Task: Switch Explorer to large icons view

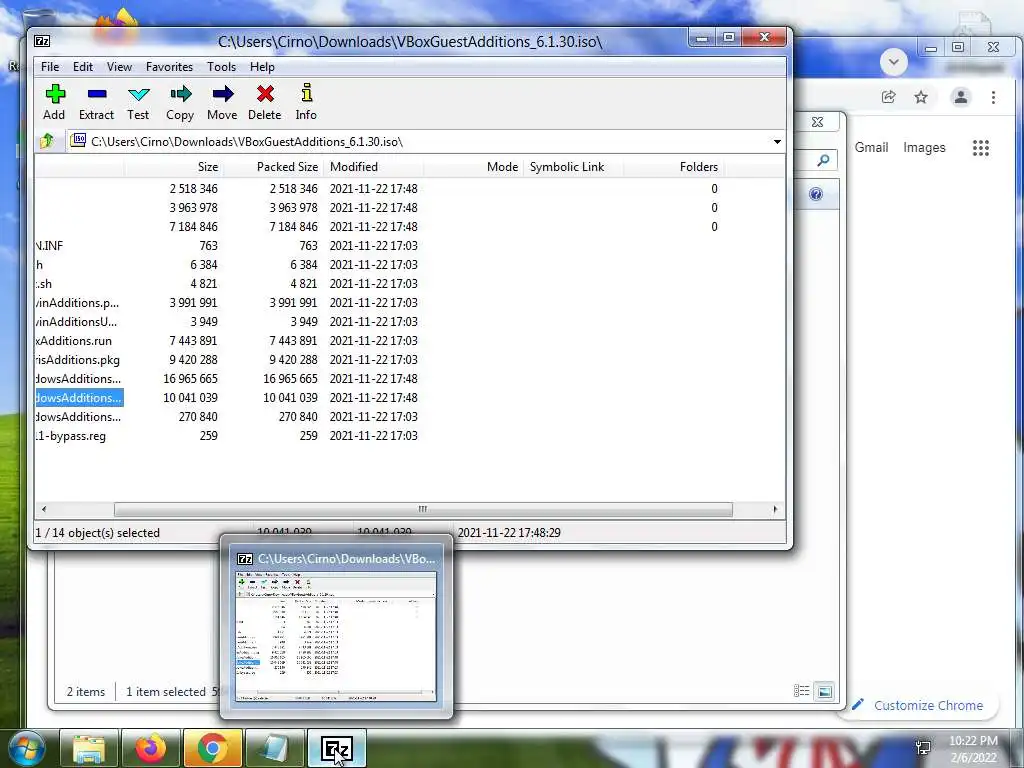Action: [x=825, y=691]
